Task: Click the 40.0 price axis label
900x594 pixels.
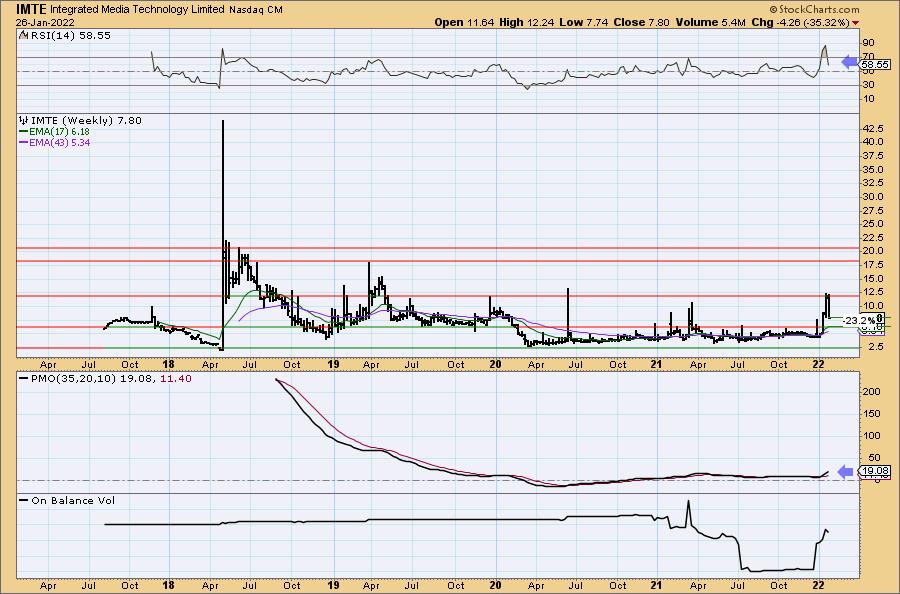Action: [872, 142]
